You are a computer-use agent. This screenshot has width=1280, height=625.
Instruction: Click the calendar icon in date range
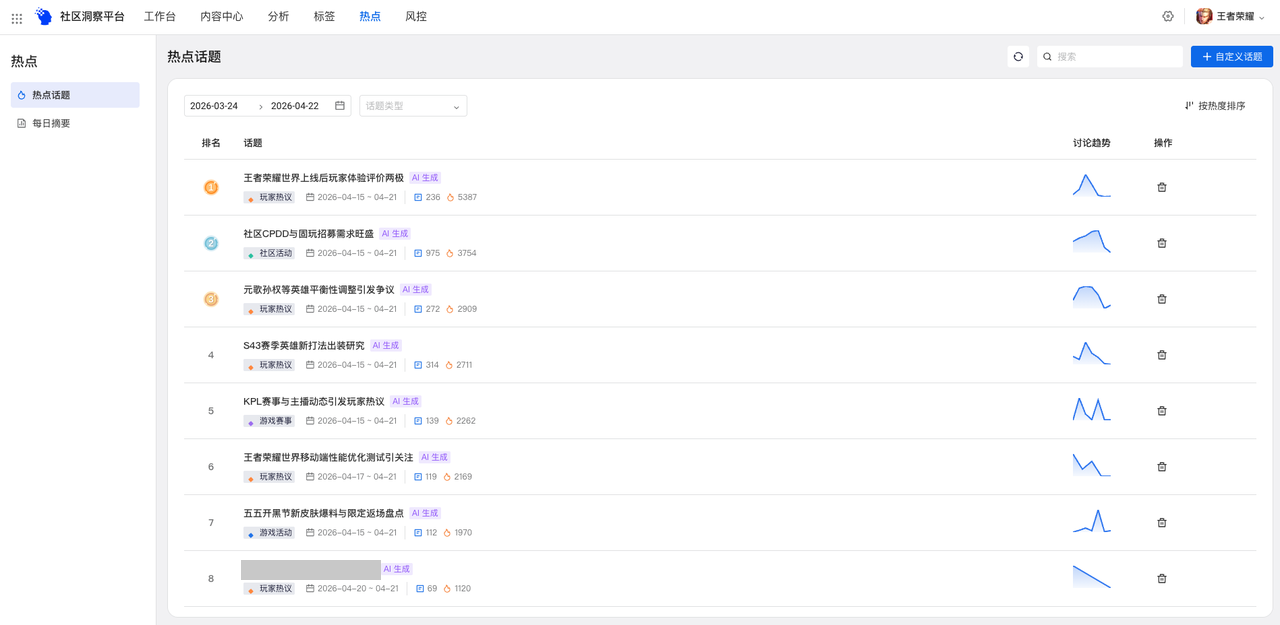[x=340, y=105]
